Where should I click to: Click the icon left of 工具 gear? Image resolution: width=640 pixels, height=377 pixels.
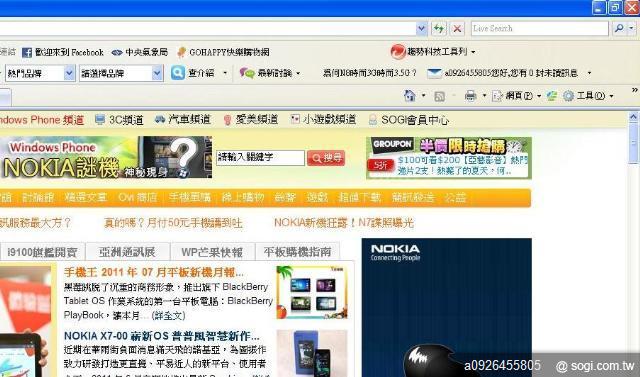(552, 96)
